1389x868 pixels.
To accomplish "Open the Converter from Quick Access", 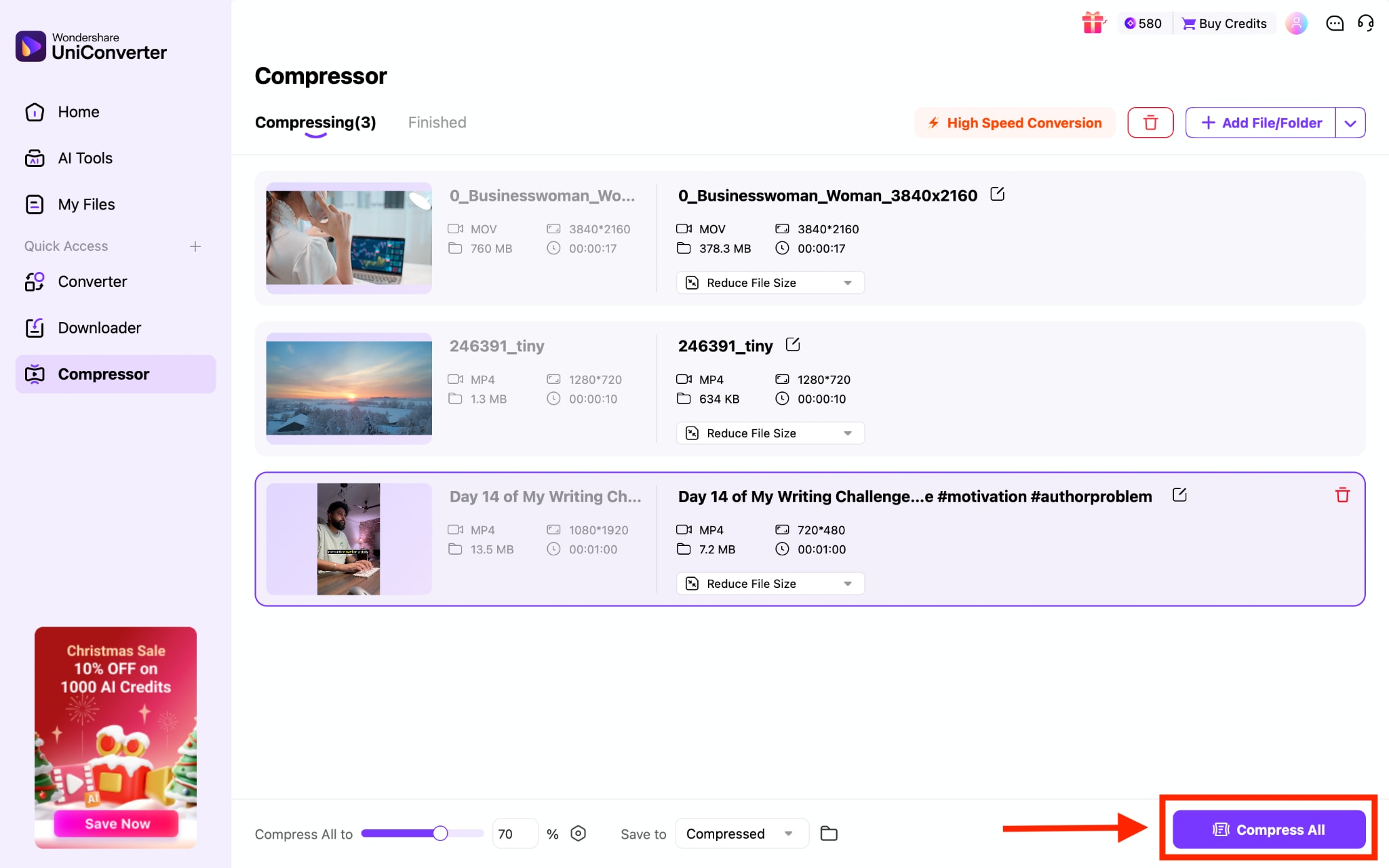I will point(92,281).
